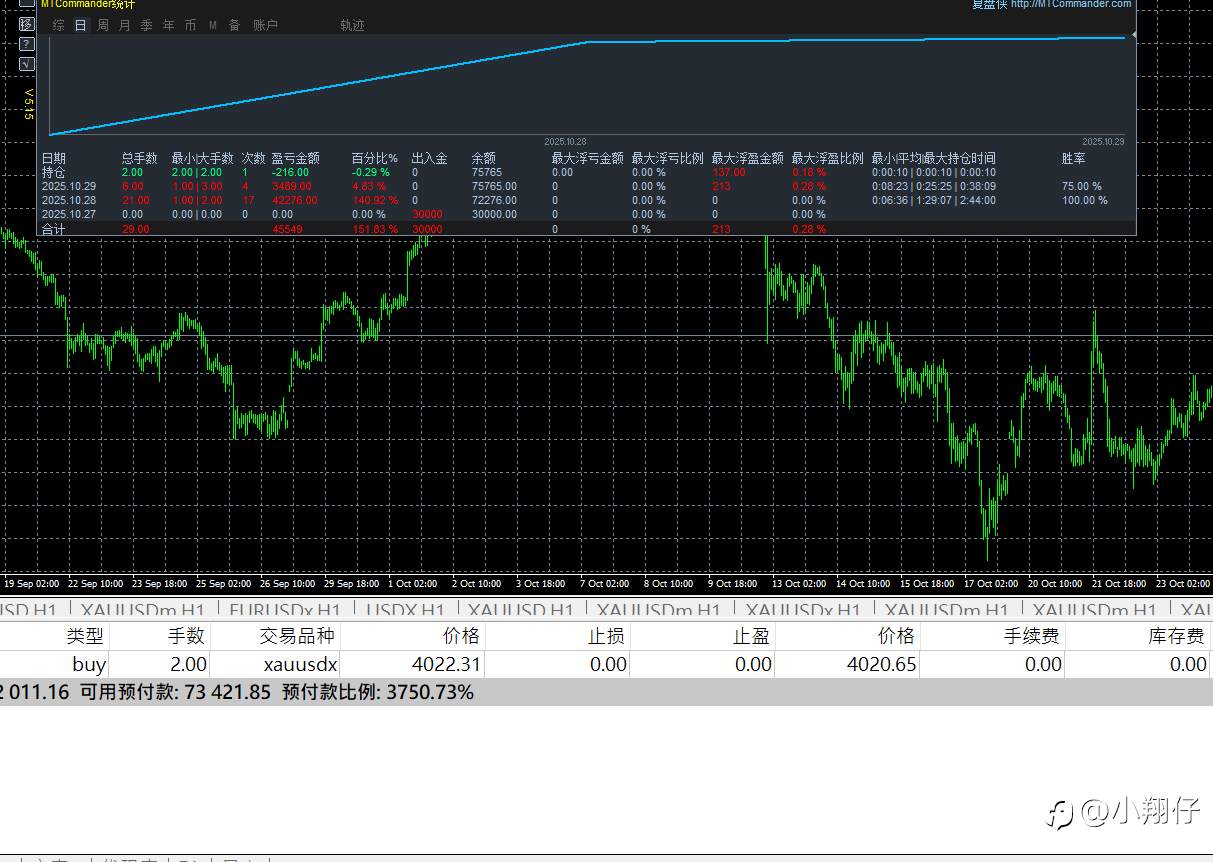1213x862 pixels.
Task: Click the checkmark icon in left sidebar
Action: tap(26, 64)
